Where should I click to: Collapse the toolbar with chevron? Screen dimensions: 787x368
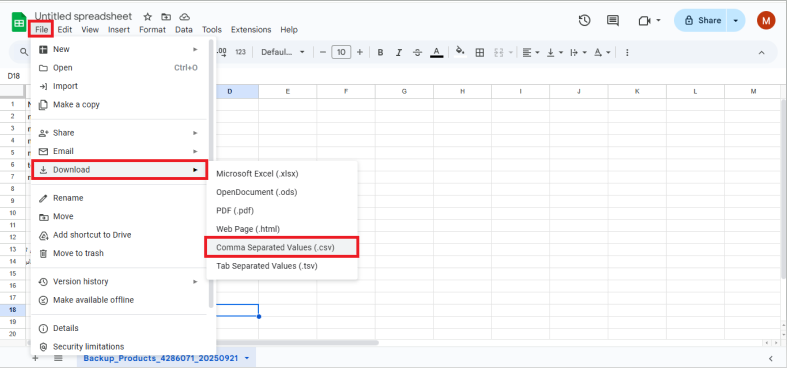(x=761, y=52)
